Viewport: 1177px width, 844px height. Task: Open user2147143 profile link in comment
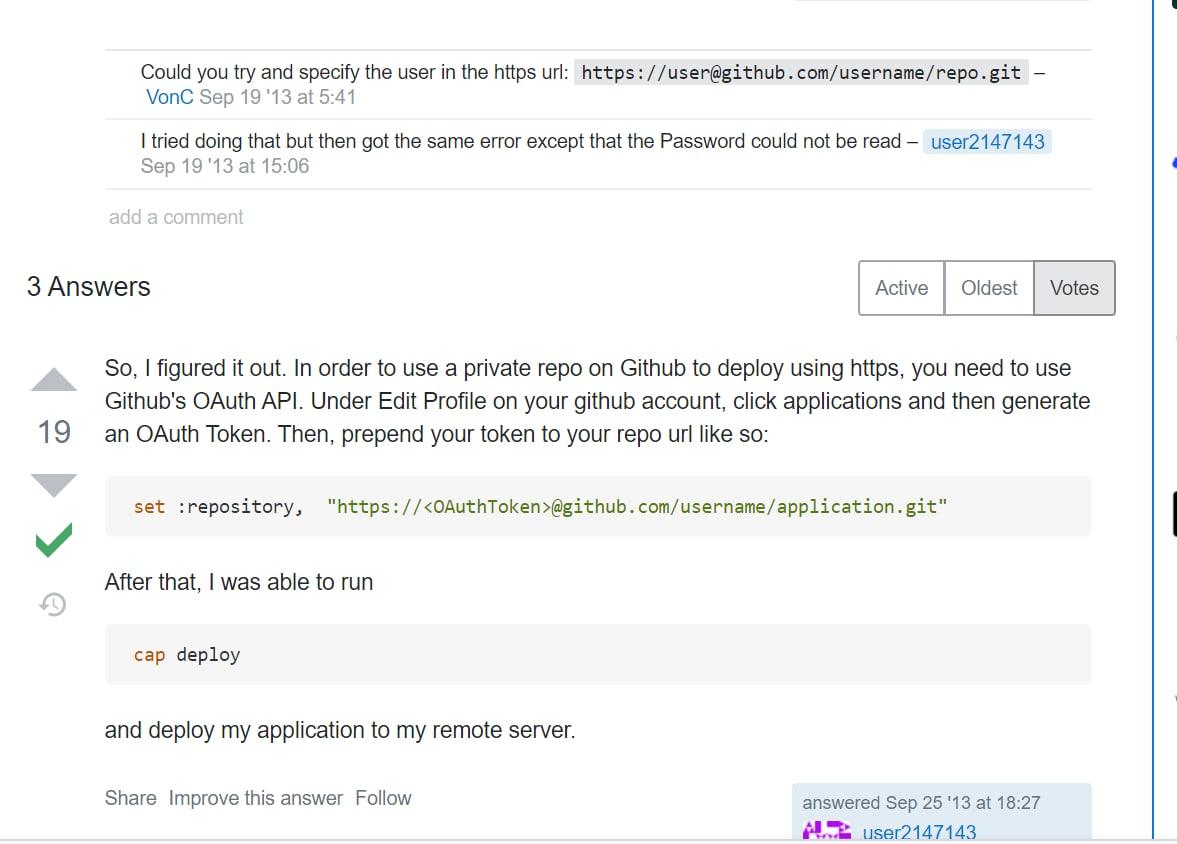pos(987,142)
